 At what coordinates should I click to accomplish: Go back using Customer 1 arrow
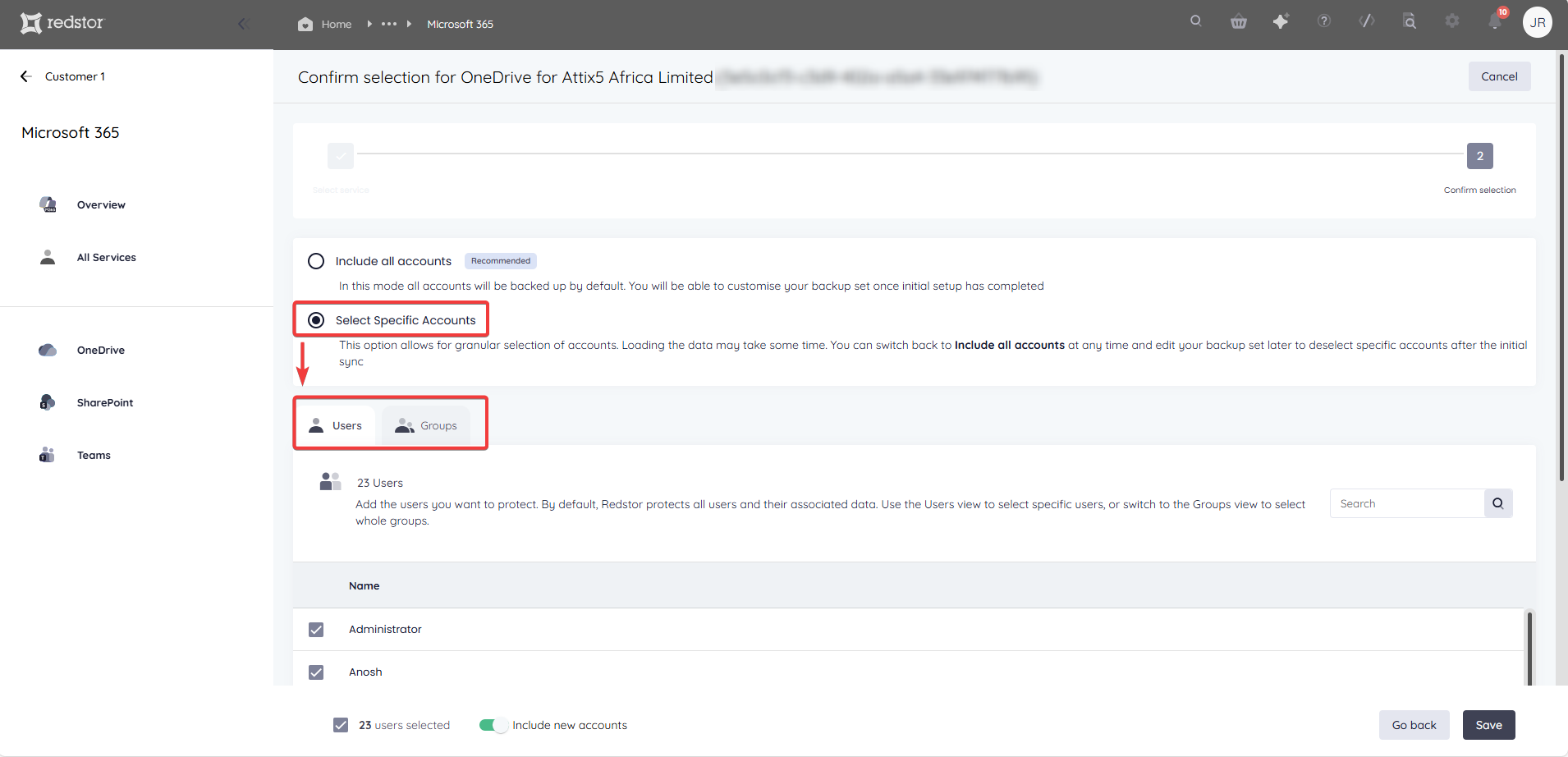pos(25,76)
